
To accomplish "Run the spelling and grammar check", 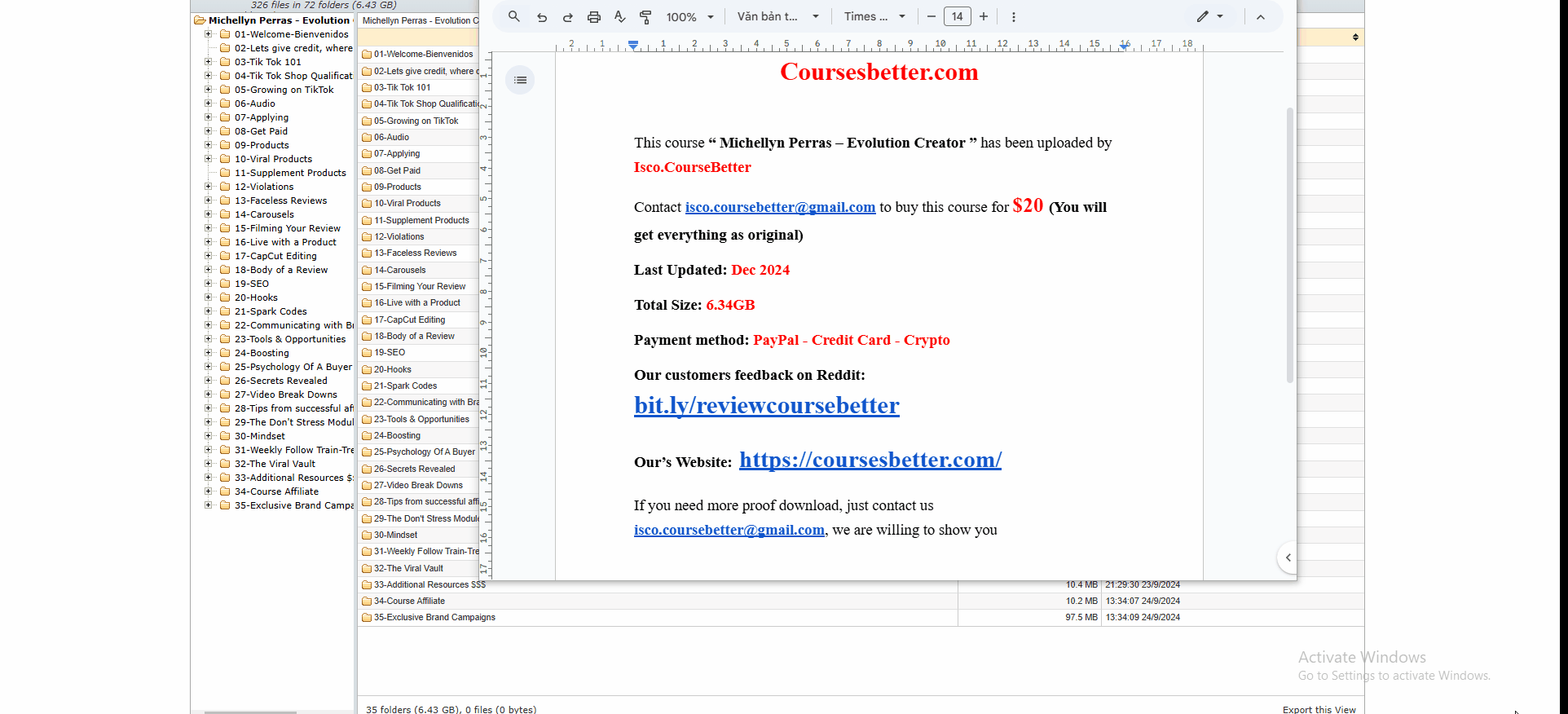I will (619, 17).
